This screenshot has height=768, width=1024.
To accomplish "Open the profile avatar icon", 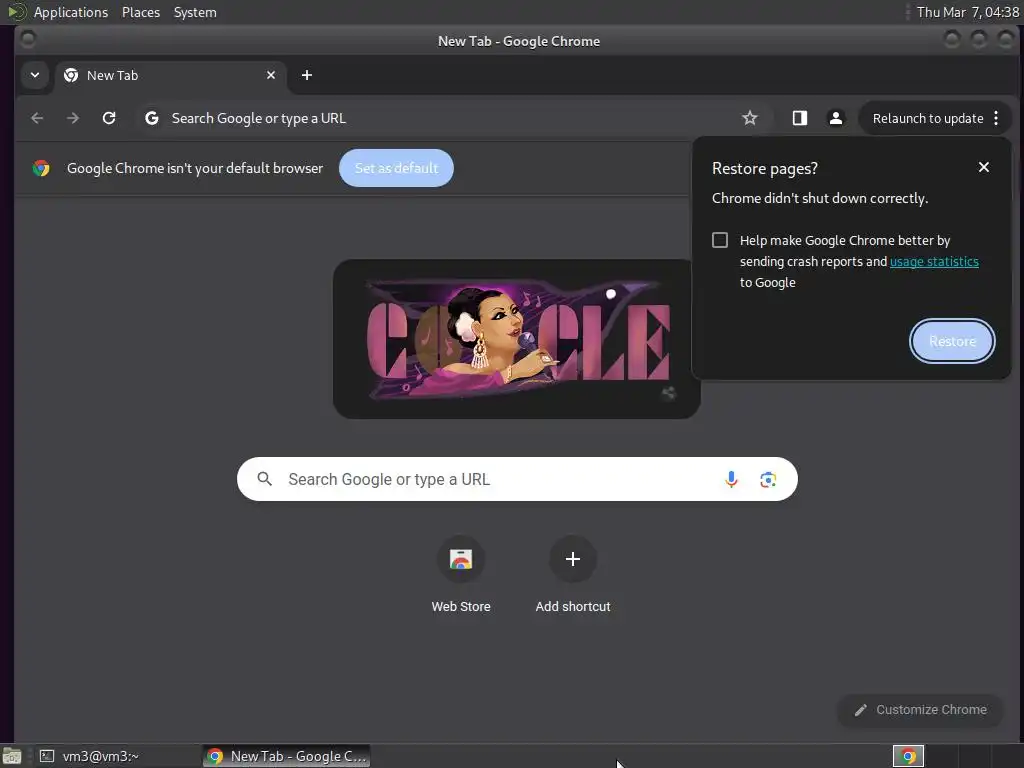I will pyautogui.click(x=835, y=118).
